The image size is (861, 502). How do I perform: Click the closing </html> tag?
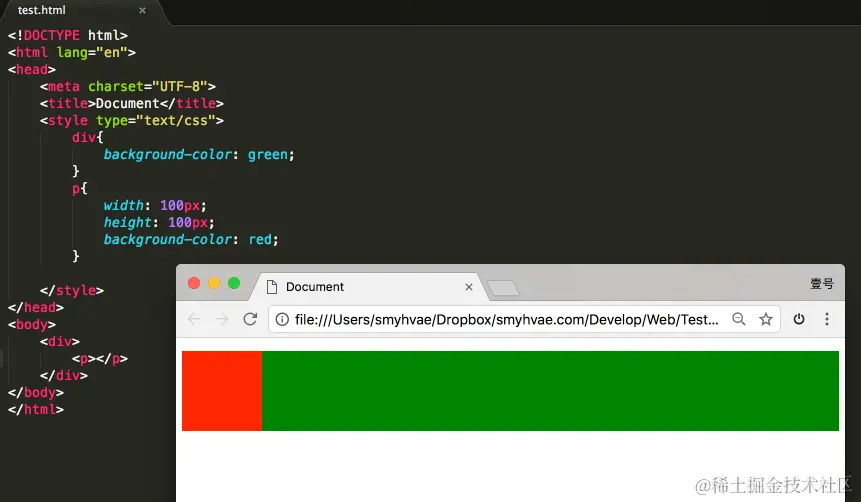click(x=36, y=409)
